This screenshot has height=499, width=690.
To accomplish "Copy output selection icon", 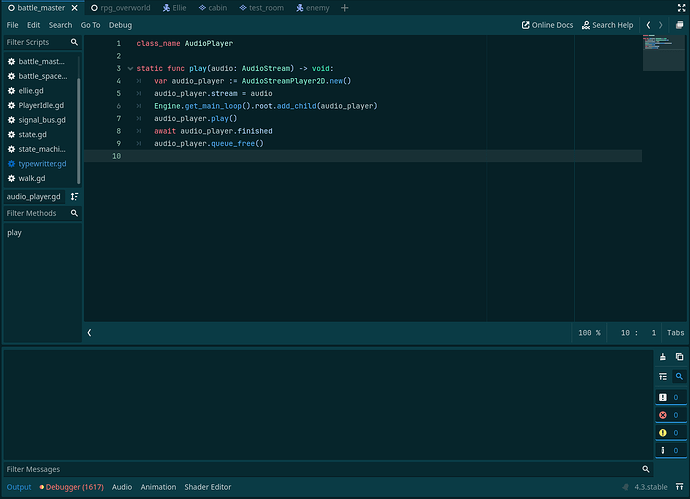I will tap(679, 357).
